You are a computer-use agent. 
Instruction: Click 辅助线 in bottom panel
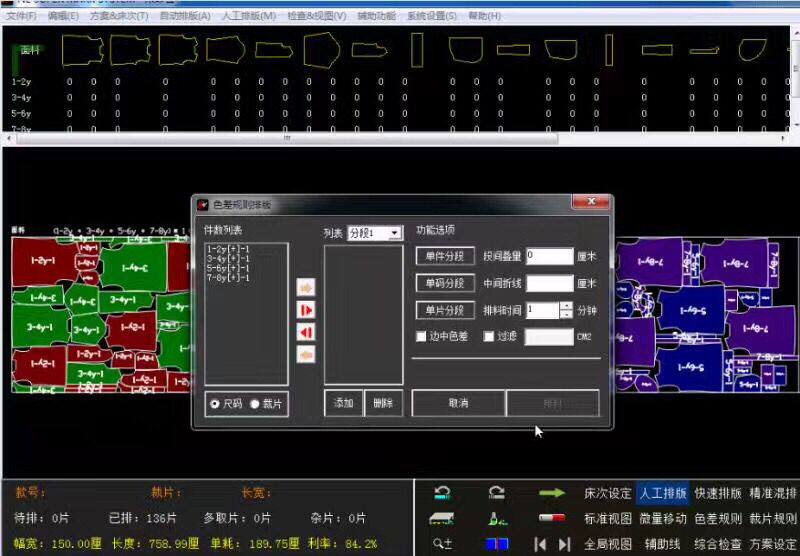point(663,544)
